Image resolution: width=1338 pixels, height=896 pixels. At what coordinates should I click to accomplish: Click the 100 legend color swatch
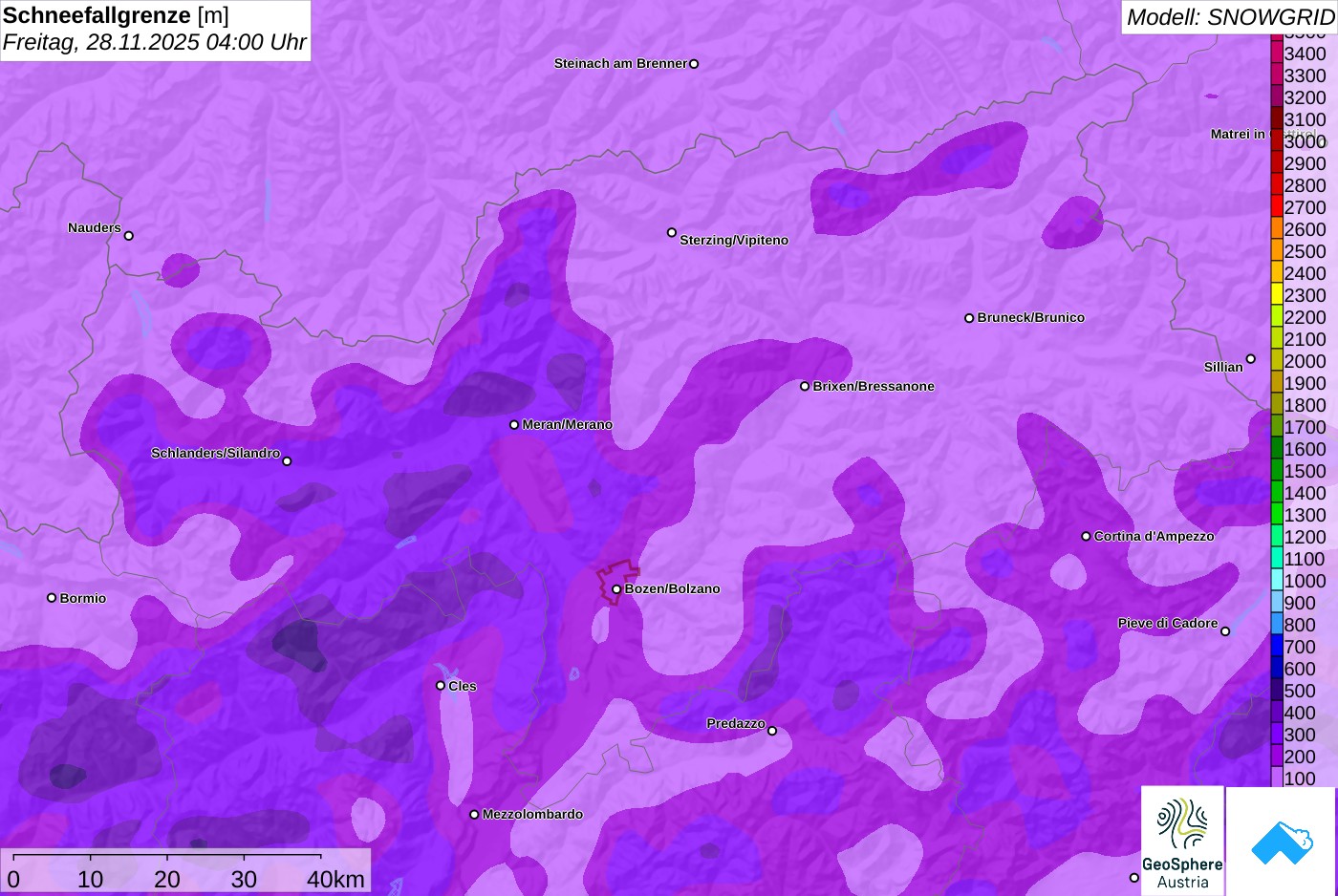click(1276, 778)
